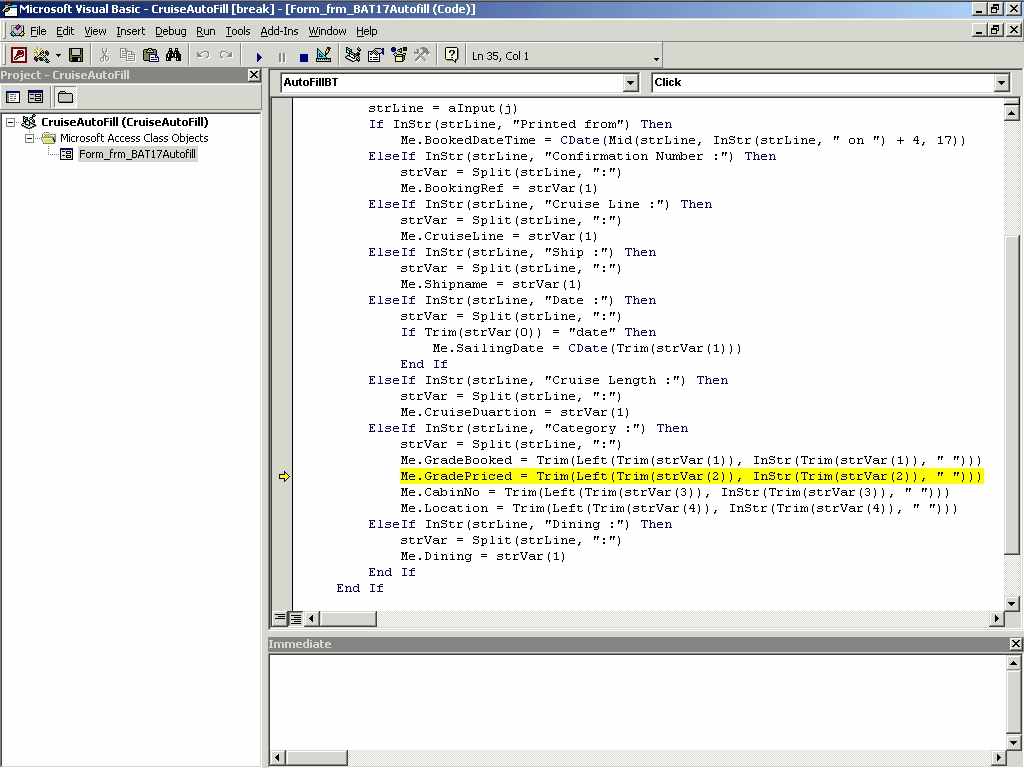Click the code window vertical scroll thumb
Viewport: 1024px width, 768px height.
click(1011, 396)
